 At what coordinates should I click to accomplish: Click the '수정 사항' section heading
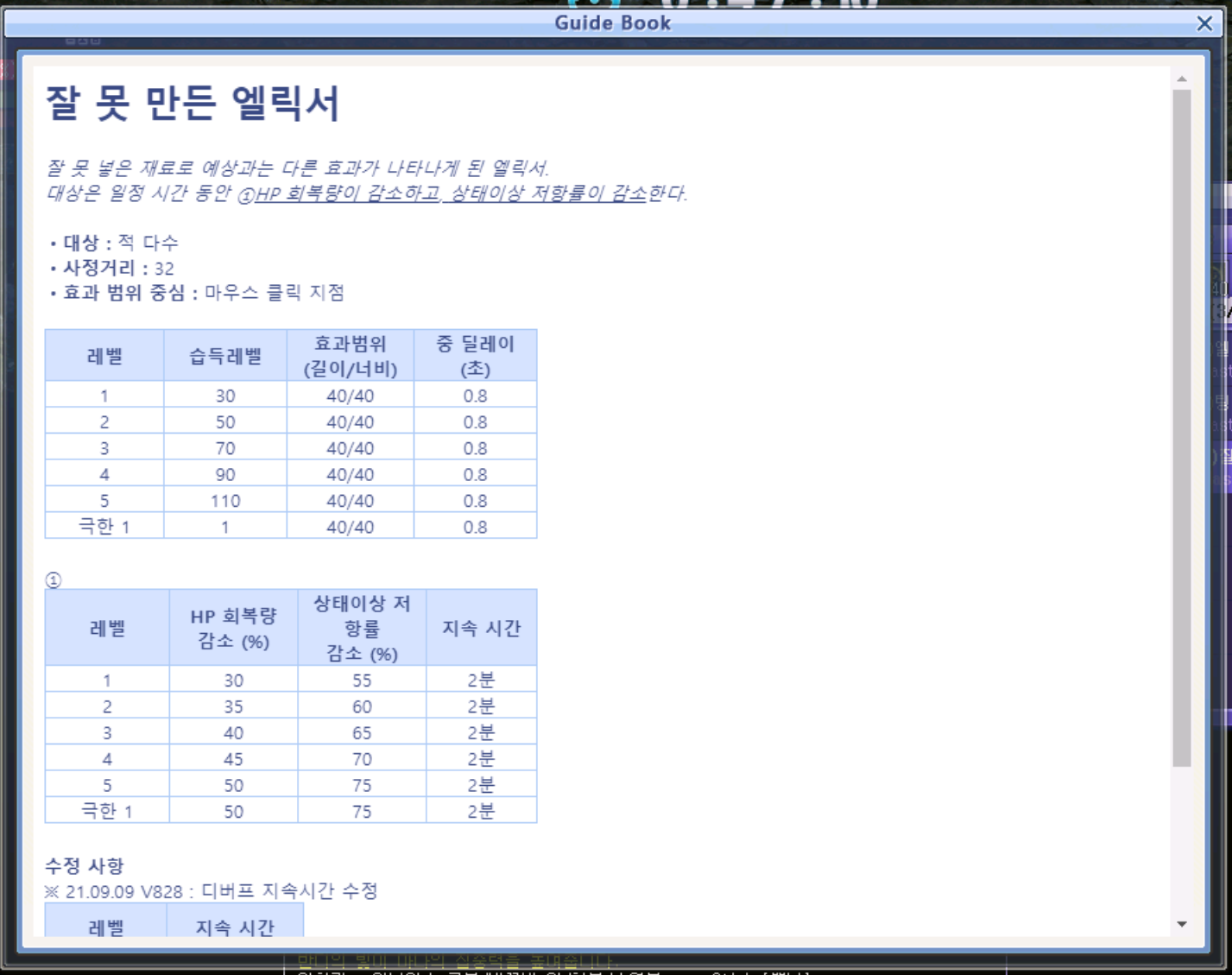coord(85,865)
